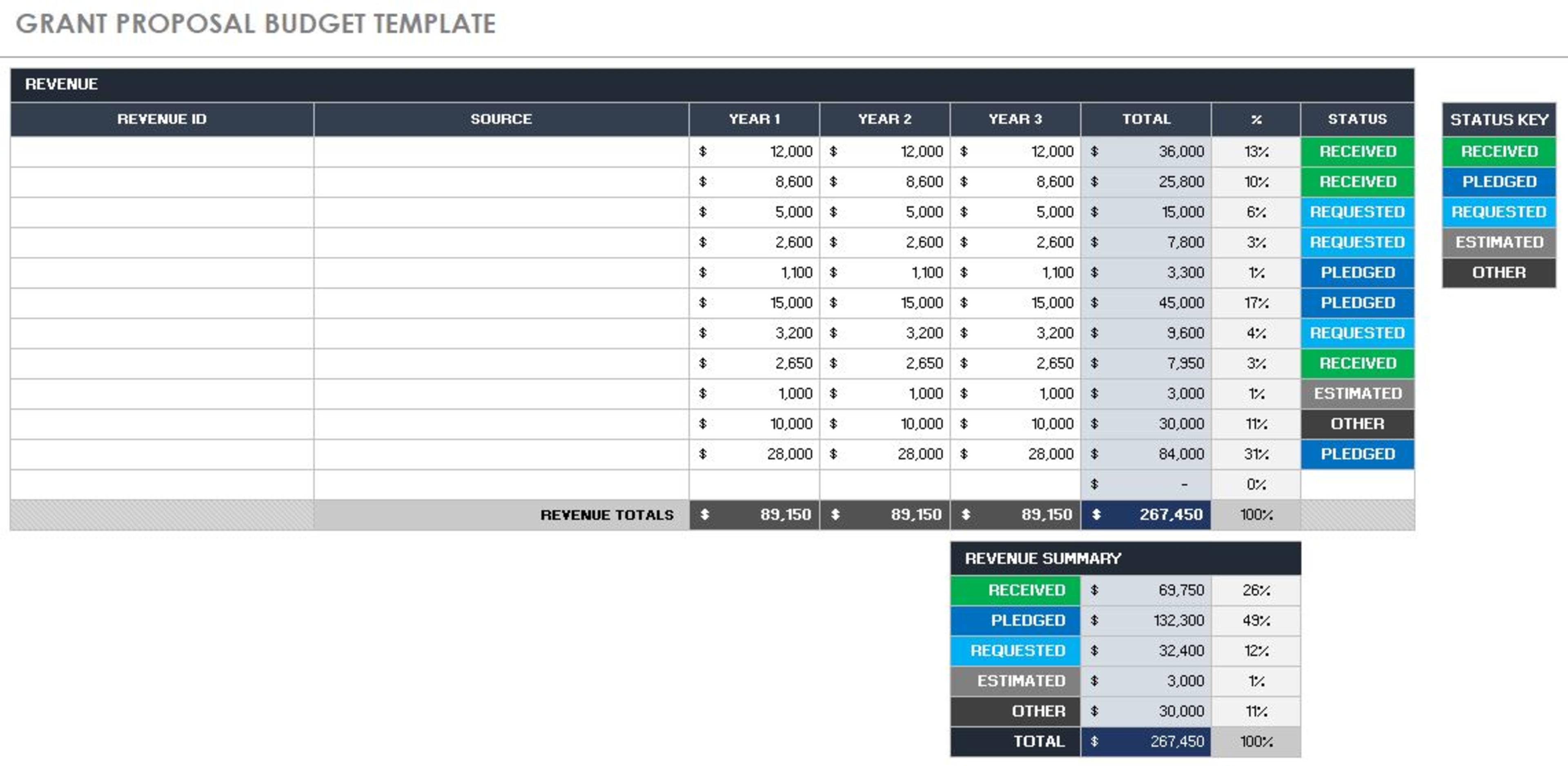Click the 49% summary percentage
Image resolution: width=1568 pixels, height=766 pixels.
click(x=1256, y=621)
